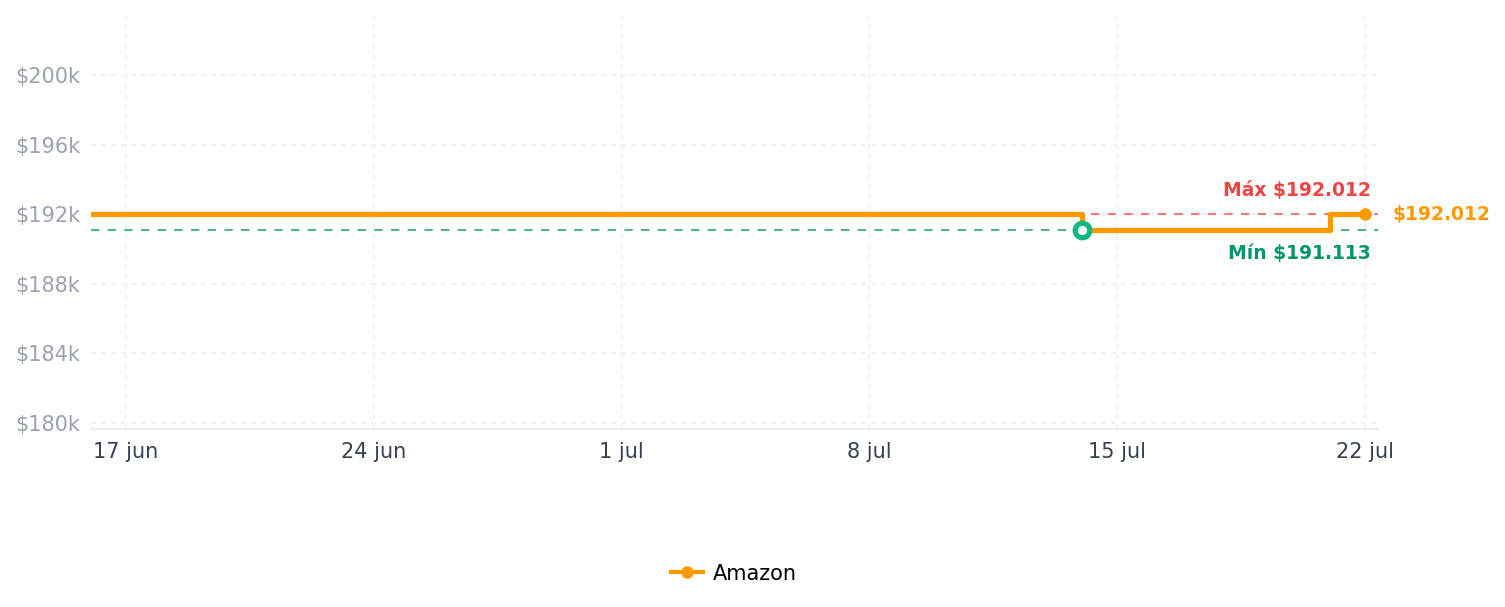Click the 8 jul date tick label
1505x607 pixels.
click(x=869, y=452)
